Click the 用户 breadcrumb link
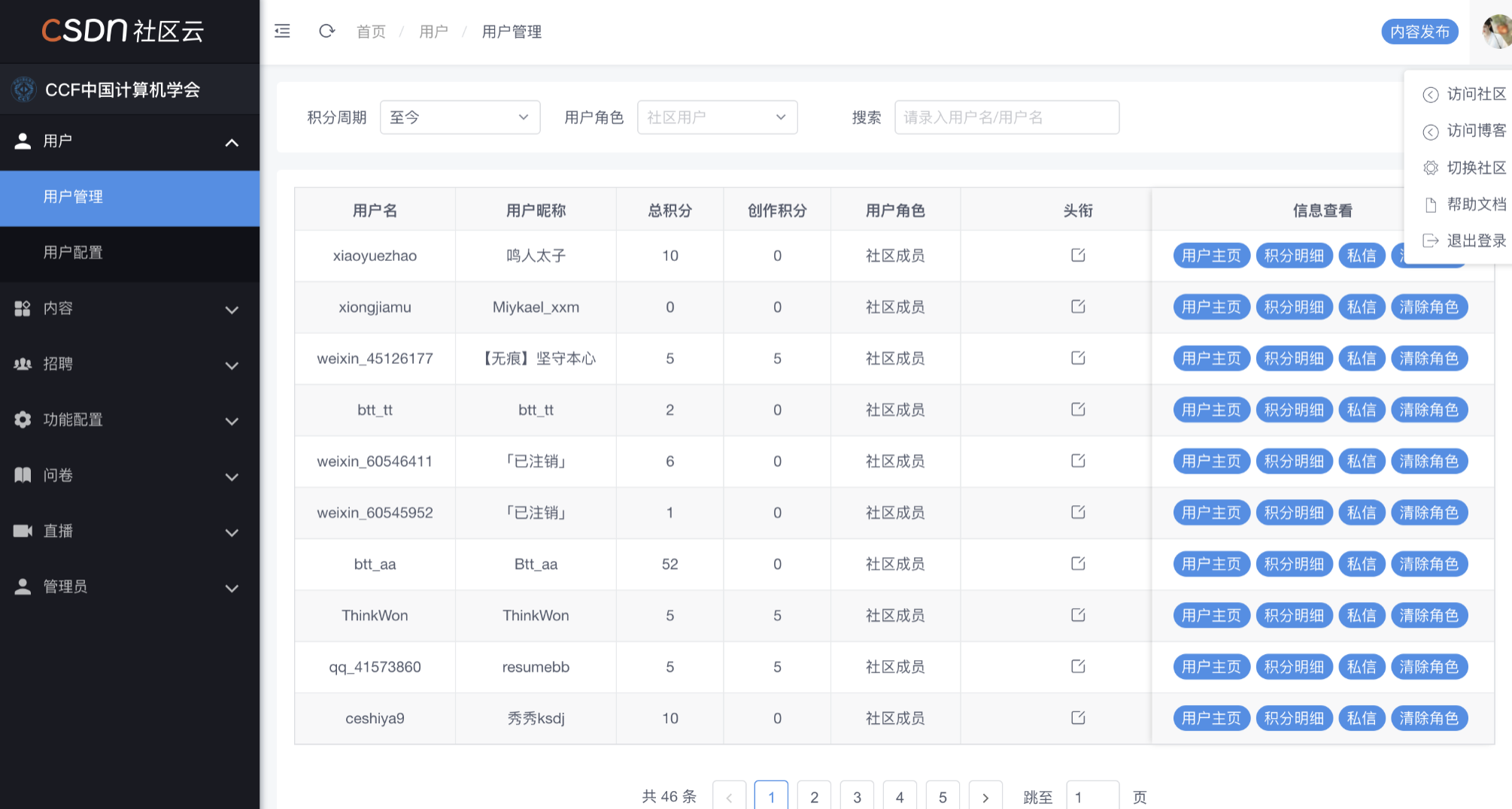1512x809 pixels. (x=433, y=32)
